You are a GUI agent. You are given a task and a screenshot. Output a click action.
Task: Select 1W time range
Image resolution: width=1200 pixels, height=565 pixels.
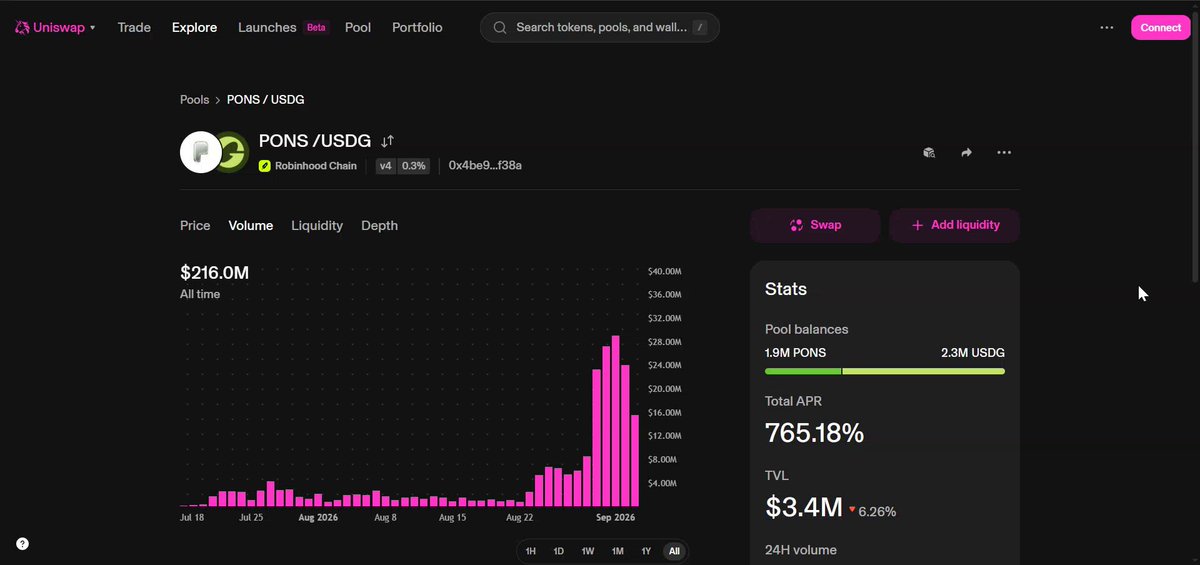click(588, 551)
